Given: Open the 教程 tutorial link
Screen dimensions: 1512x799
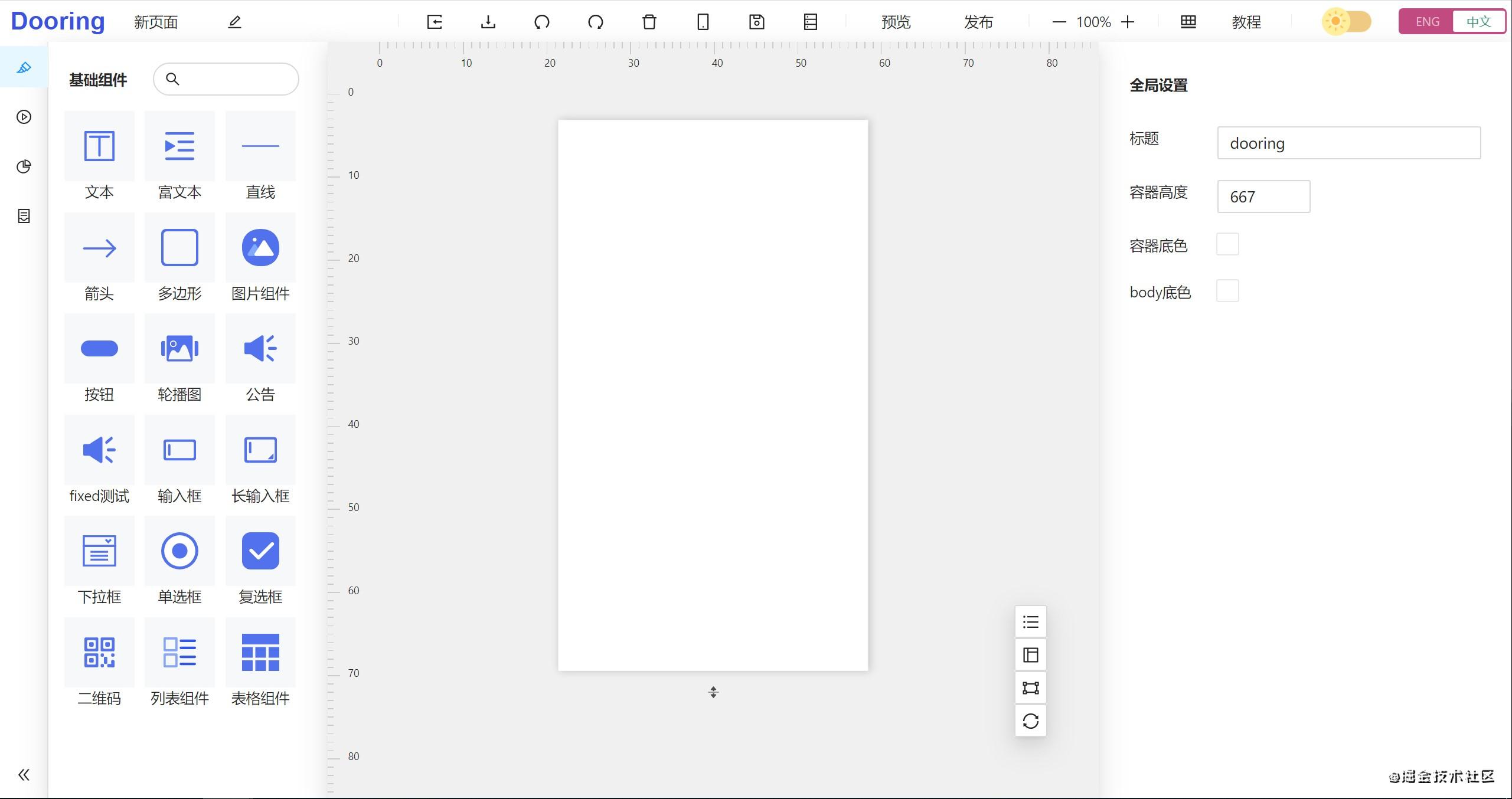Looking at the screenshot, I should tap(1246, 22).
